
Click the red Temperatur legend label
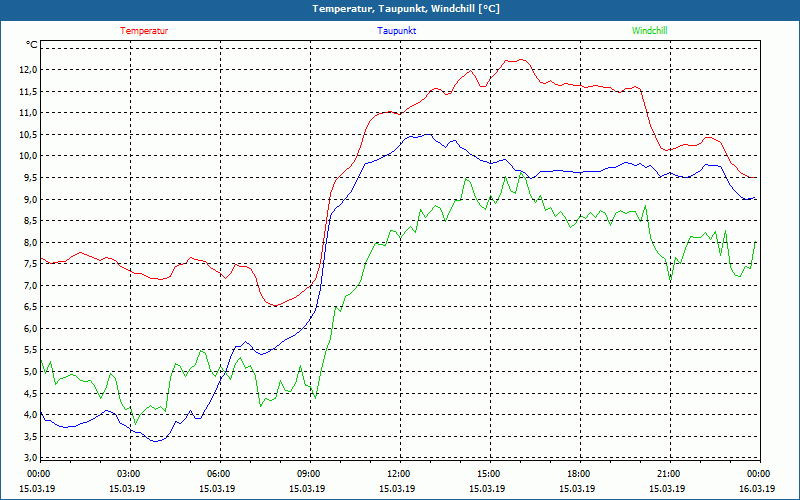144,31
